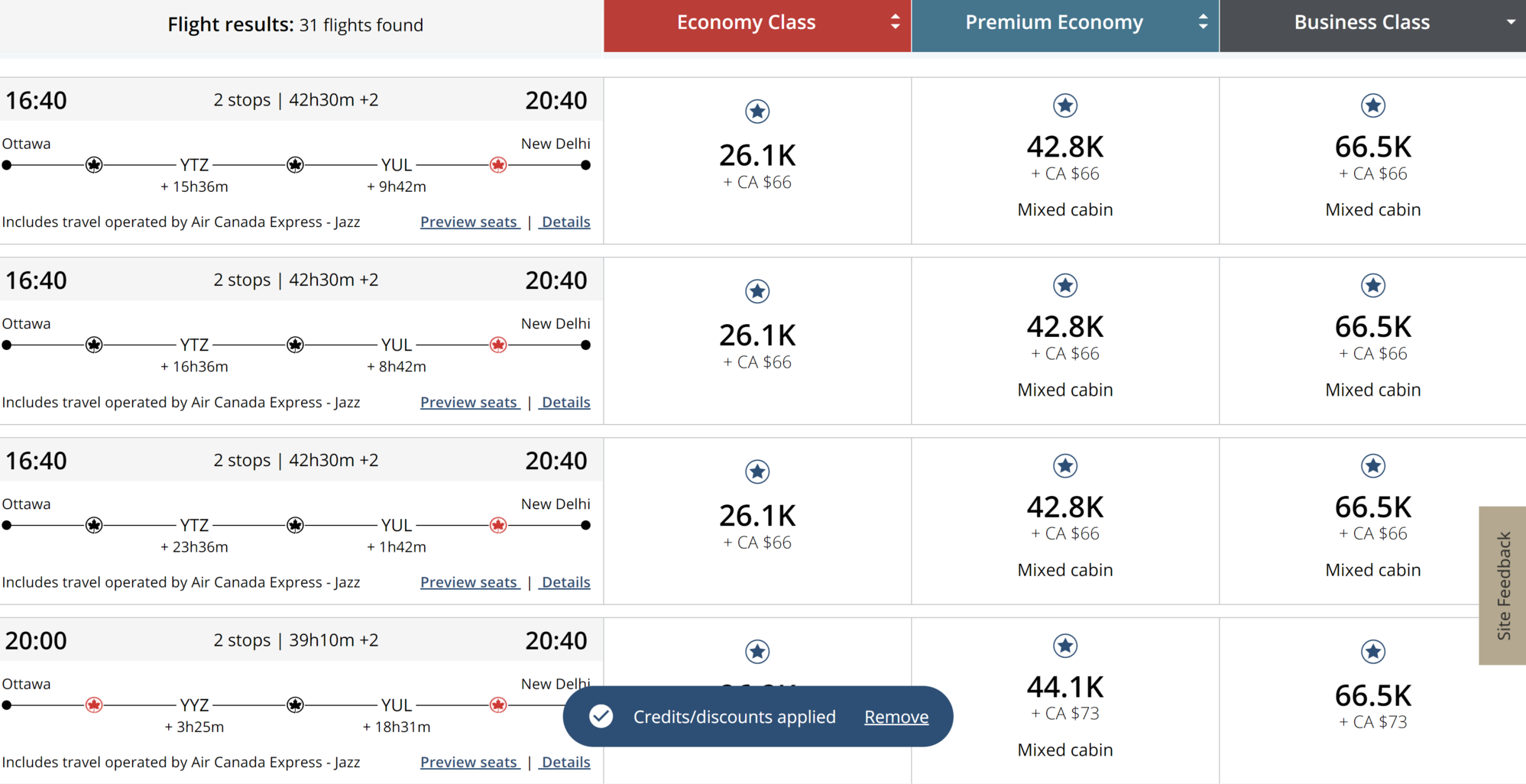This screenshot has height=784, width=1526.
Task: Select the Economy Class column header
Action: tap(757, 26)
